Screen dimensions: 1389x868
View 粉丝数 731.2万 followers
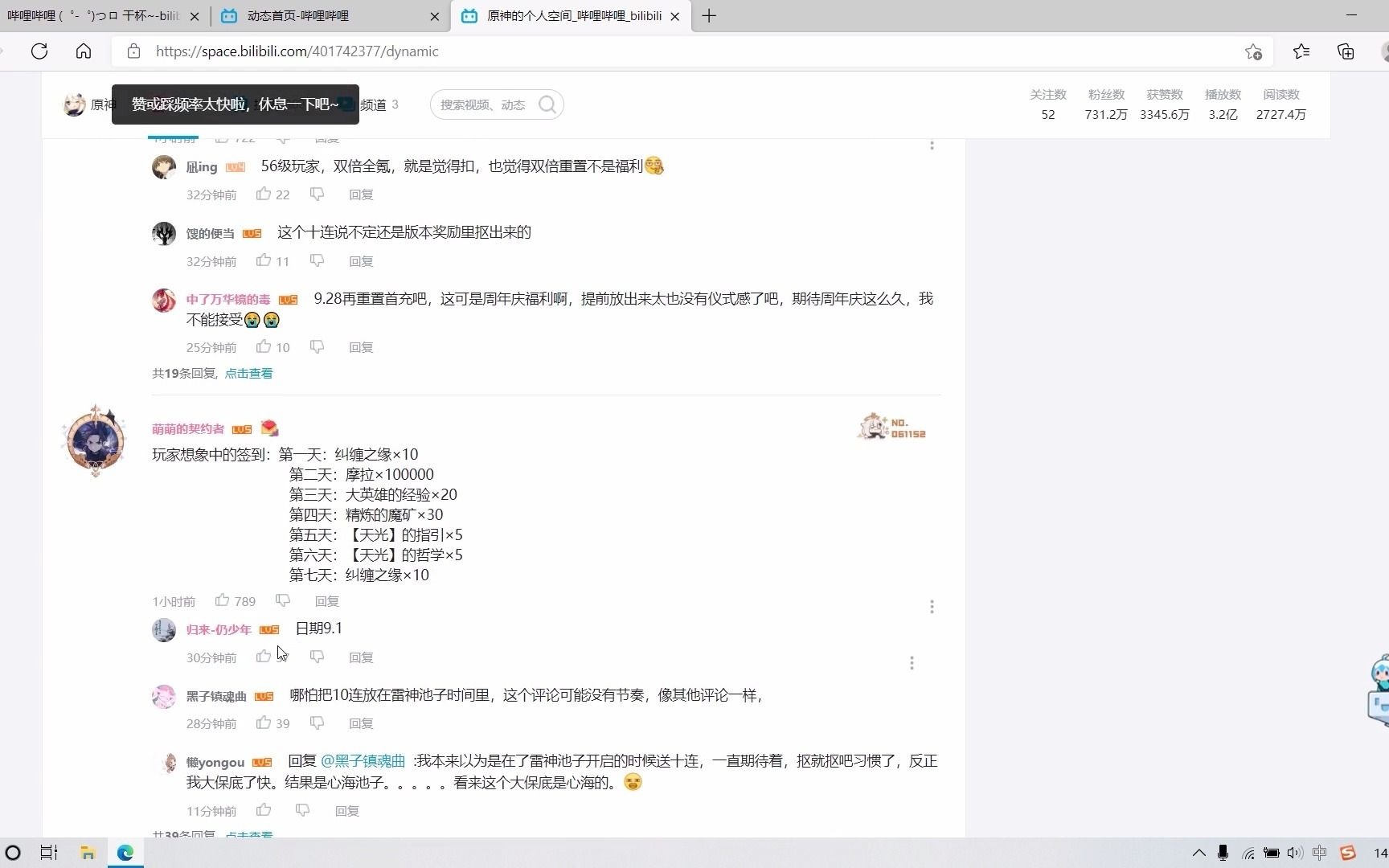click(x=1106, y=104)
